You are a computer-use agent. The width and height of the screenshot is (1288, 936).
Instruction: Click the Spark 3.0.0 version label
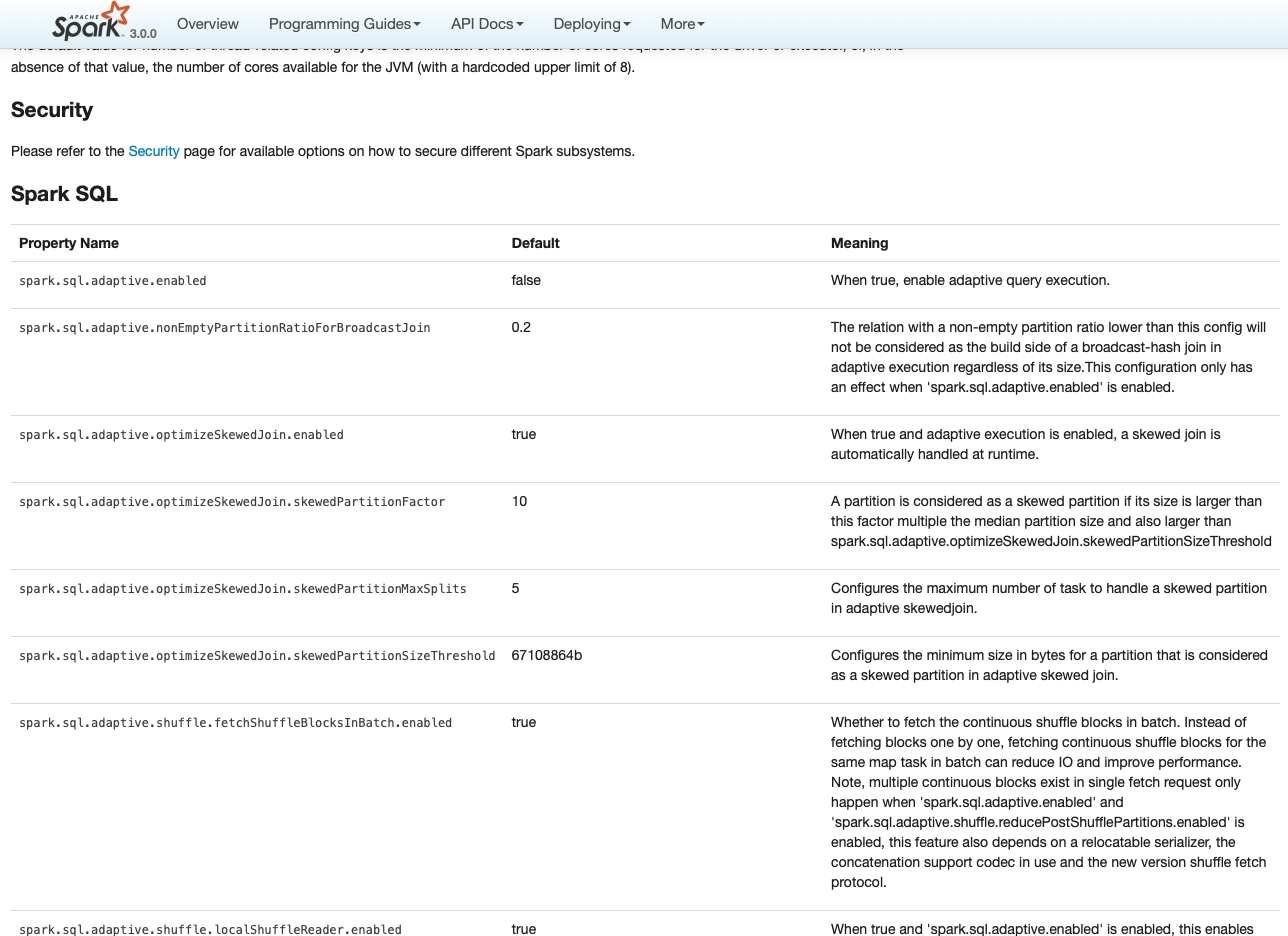point(143,32)
